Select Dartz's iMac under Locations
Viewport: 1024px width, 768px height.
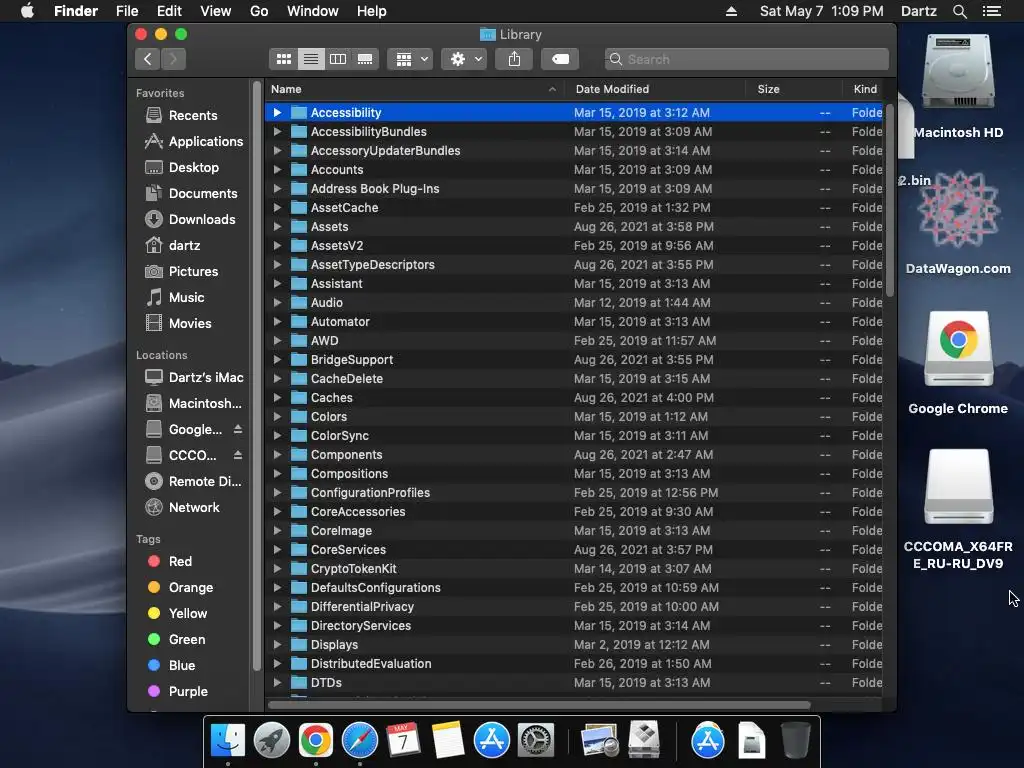click(194, 377)
